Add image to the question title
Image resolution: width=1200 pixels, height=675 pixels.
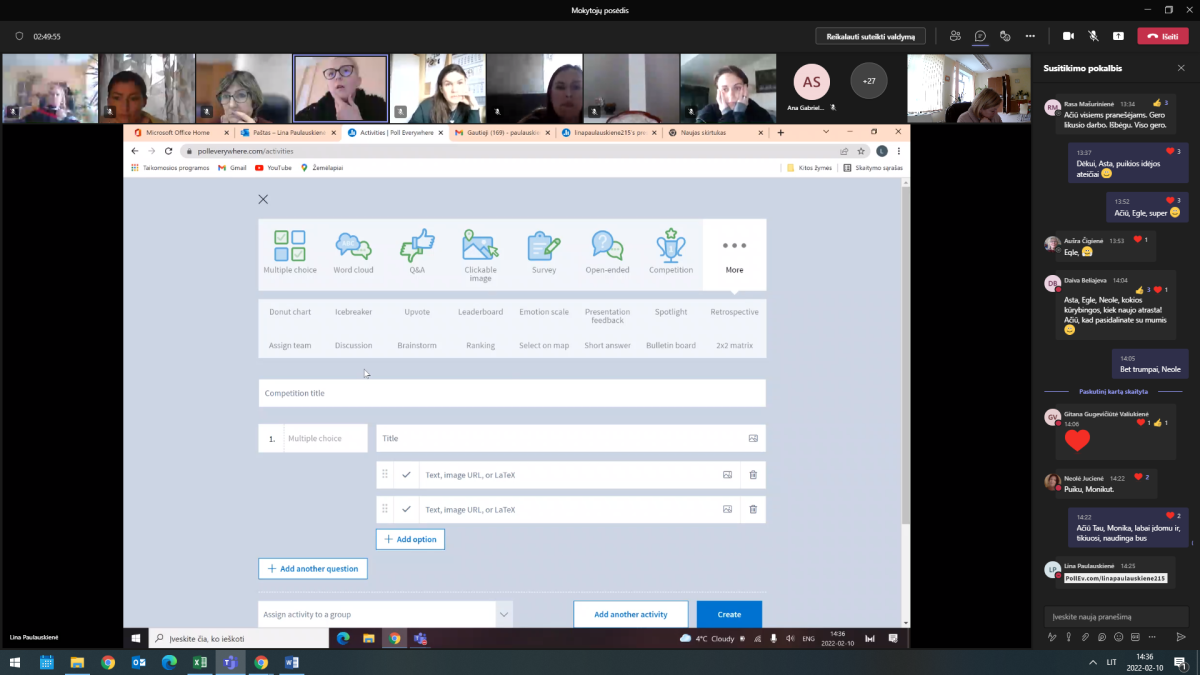[x=753, y=438]
